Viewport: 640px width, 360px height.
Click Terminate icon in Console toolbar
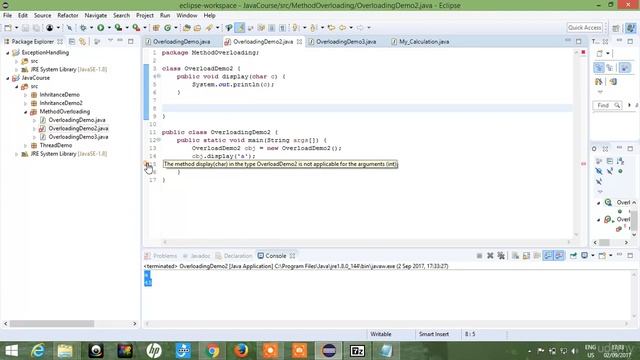tap(479, 256)
